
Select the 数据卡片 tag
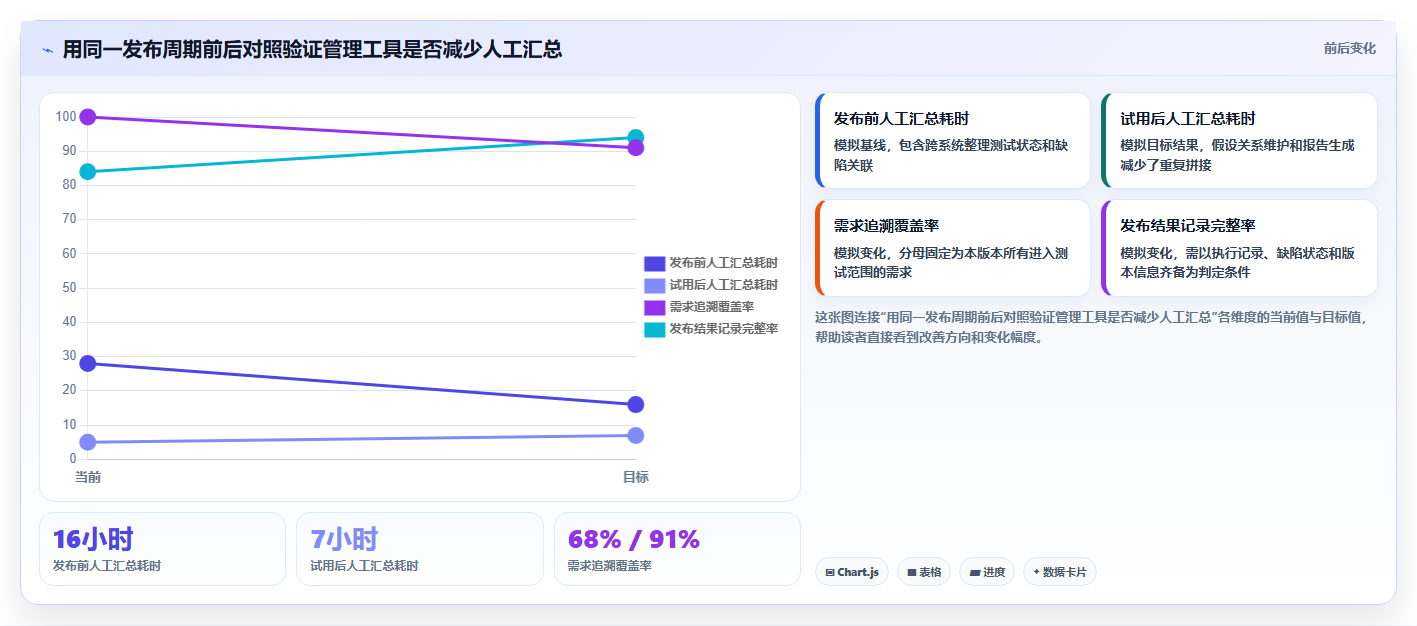coord(1060,572)
